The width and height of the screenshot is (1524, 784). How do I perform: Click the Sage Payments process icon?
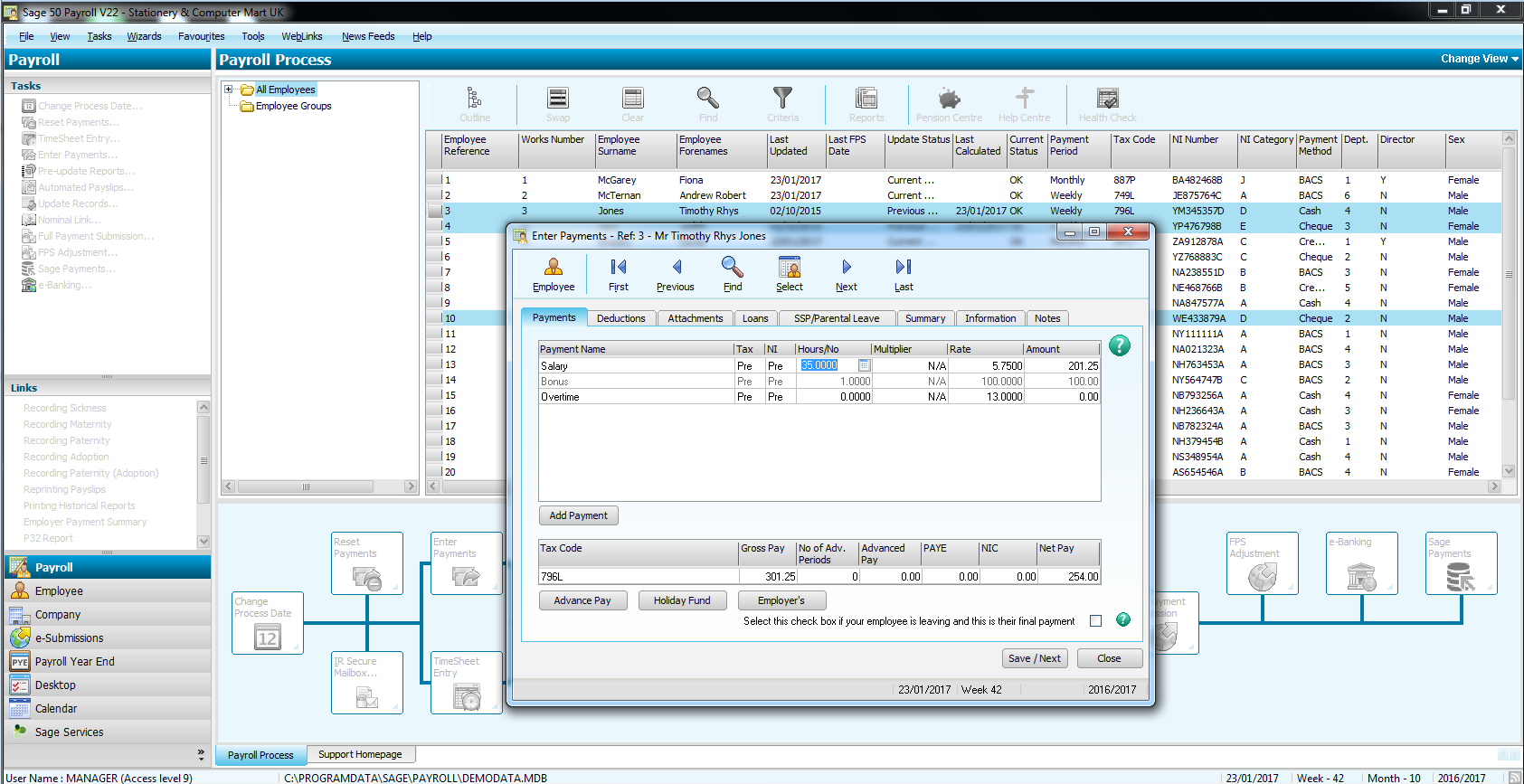1461,563
